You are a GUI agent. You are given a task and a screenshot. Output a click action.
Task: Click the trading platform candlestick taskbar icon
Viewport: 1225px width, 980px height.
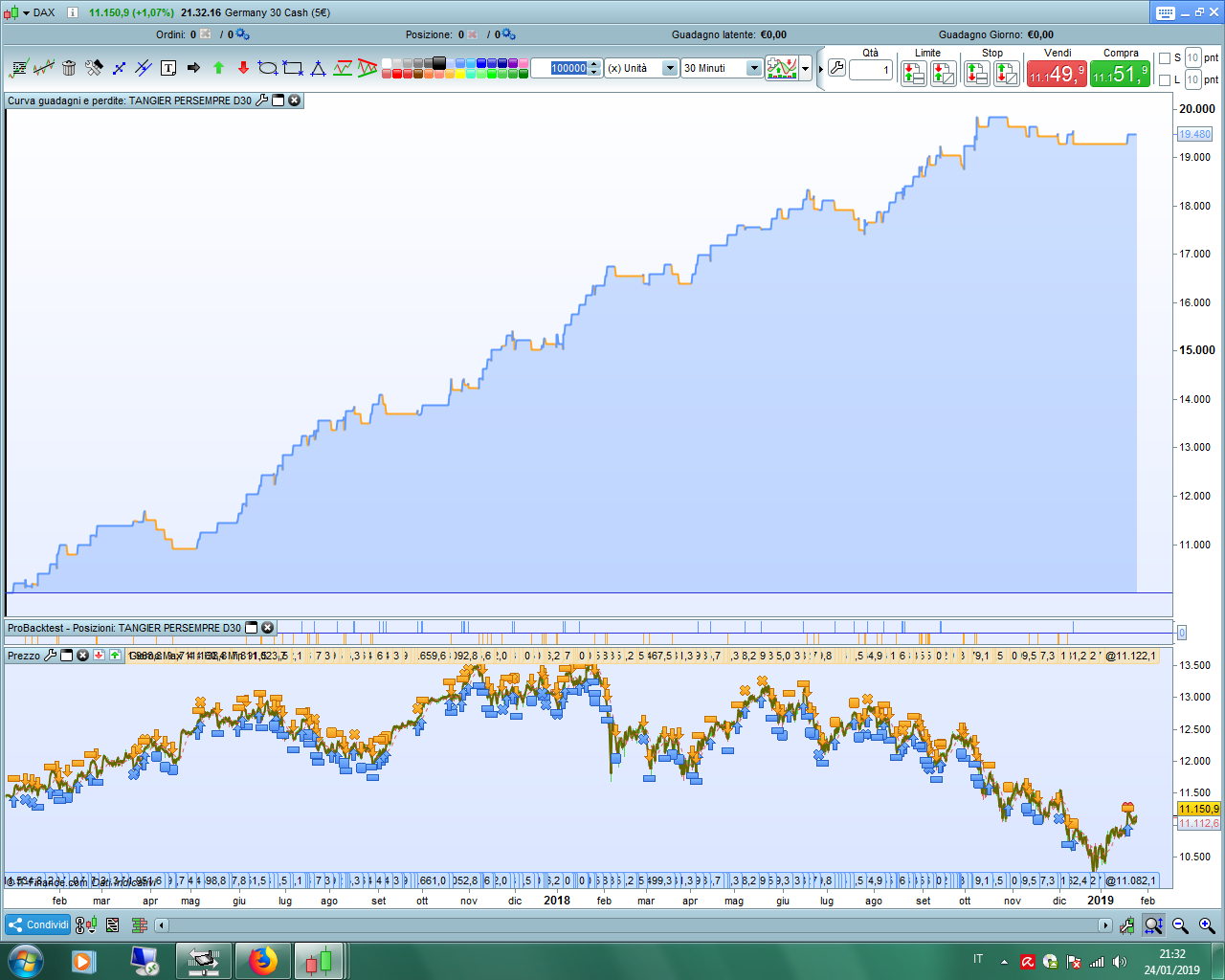pos(319,960)
